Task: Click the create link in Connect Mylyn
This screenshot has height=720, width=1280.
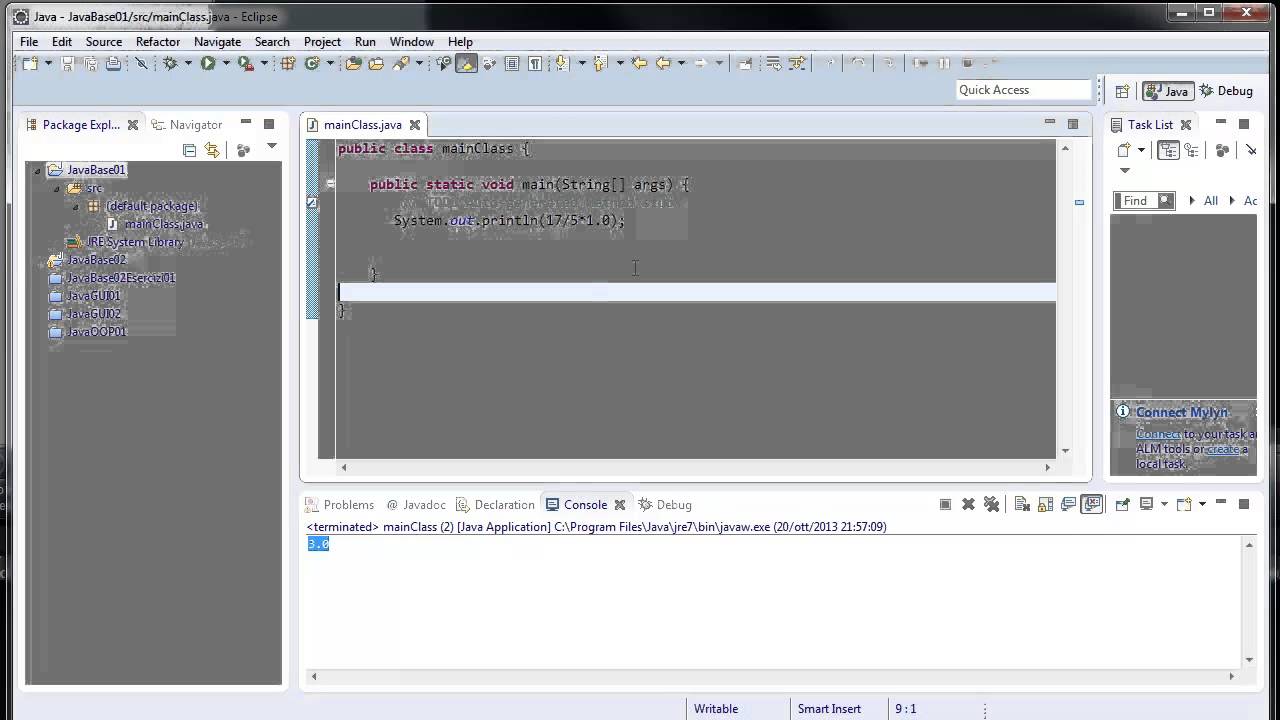Action: click(1223, 449)
